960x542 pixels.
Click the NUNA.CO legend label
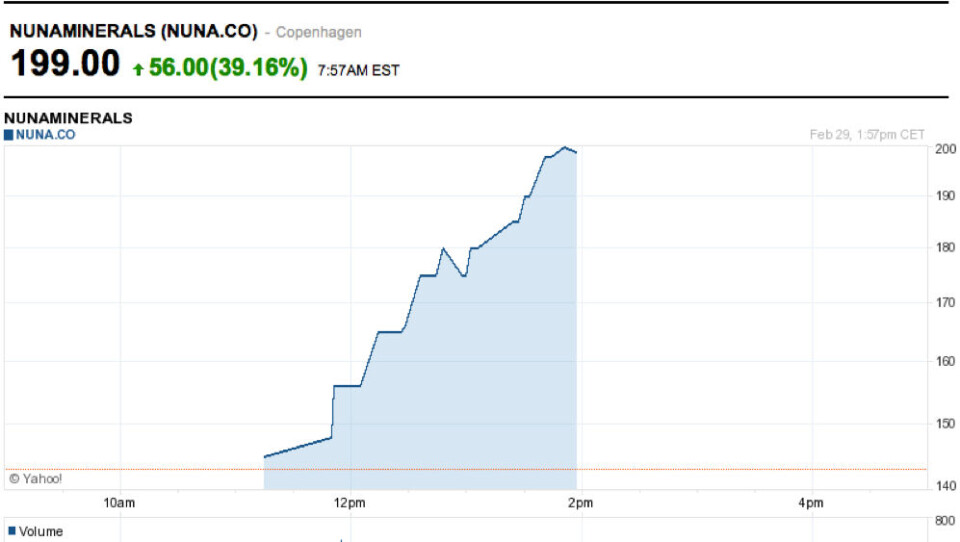click(45, 135)
